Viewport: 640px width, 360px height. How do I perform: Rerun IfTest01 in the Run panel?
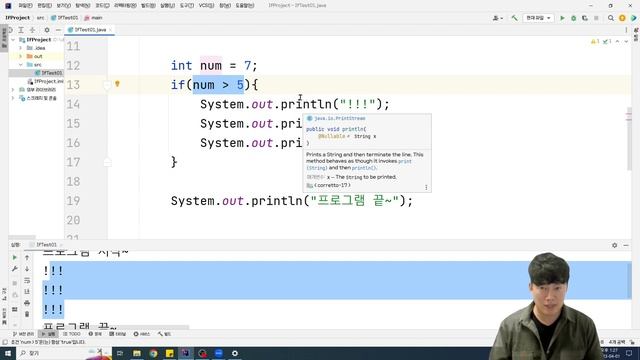pos(15,258)
